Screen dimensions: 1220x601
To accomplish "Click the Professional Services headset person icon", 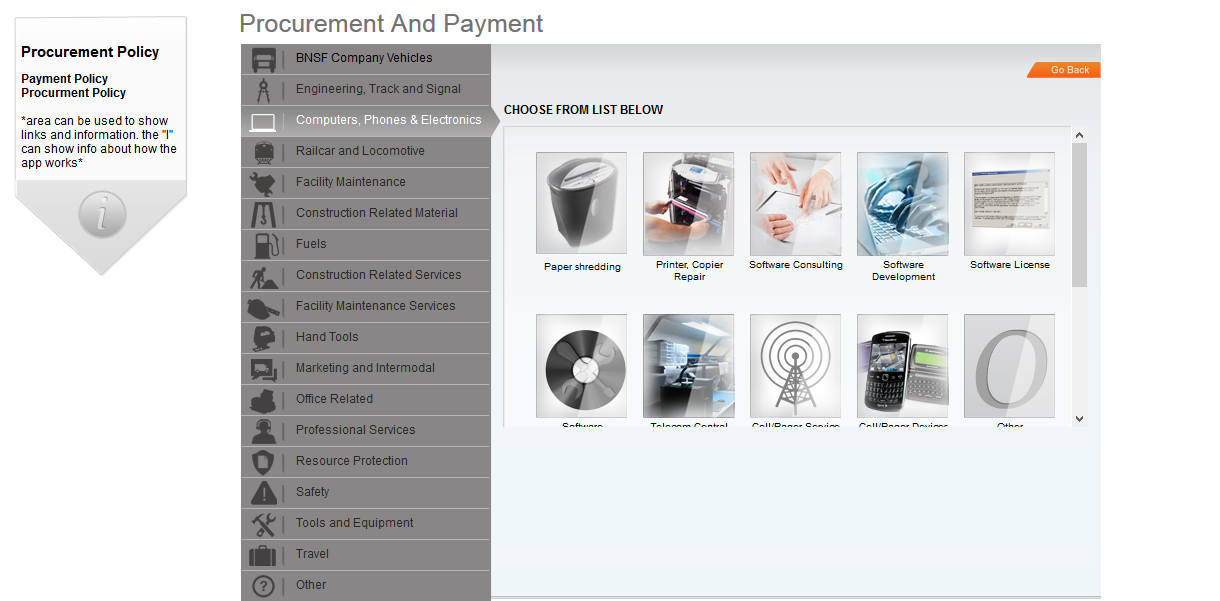I will pyautogui.click(x=264, y=431).
